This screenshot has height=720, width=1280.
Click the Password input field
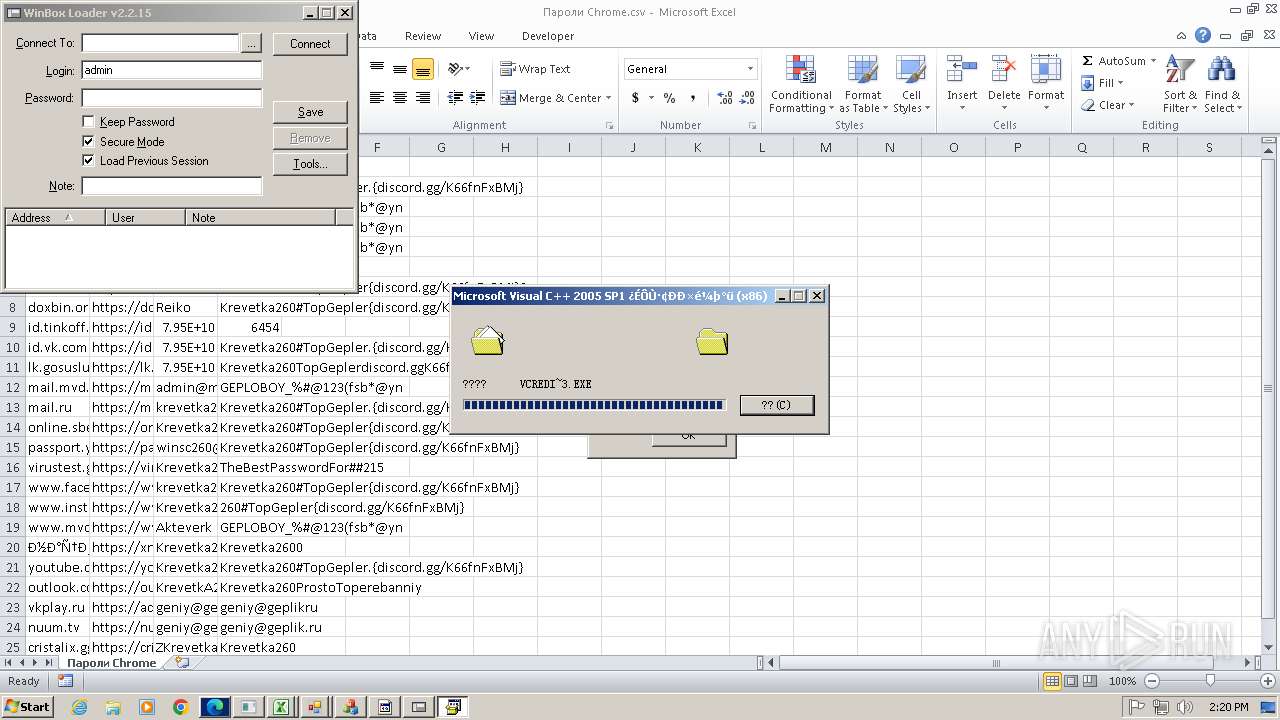(171, 98)
